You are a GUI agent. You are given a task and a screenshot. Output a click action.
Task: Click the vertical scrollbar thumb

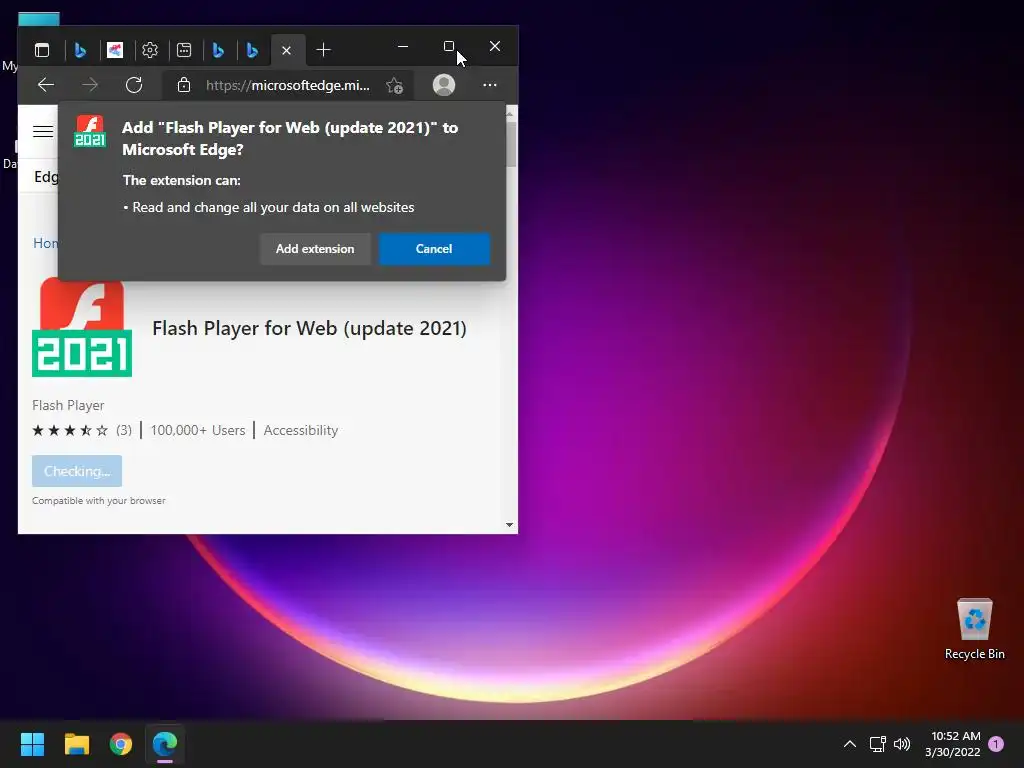pyautogui.click(x=510, y=144)
